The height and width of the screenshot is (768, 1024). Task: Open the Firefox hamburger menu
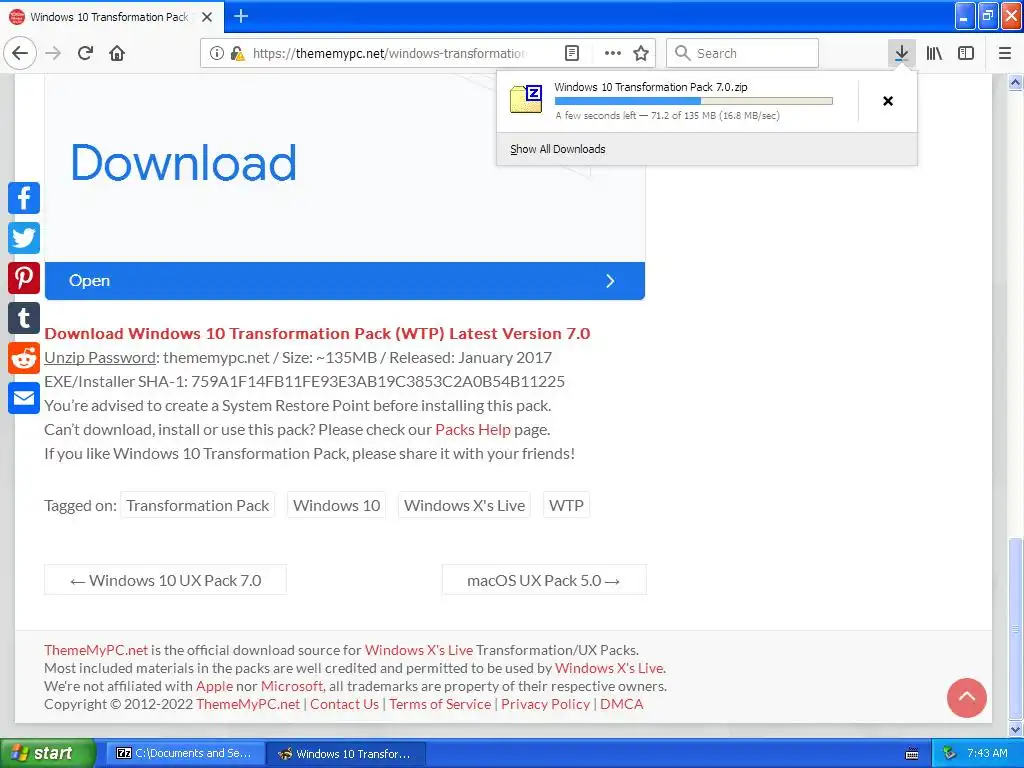[x=1004, y=53]
